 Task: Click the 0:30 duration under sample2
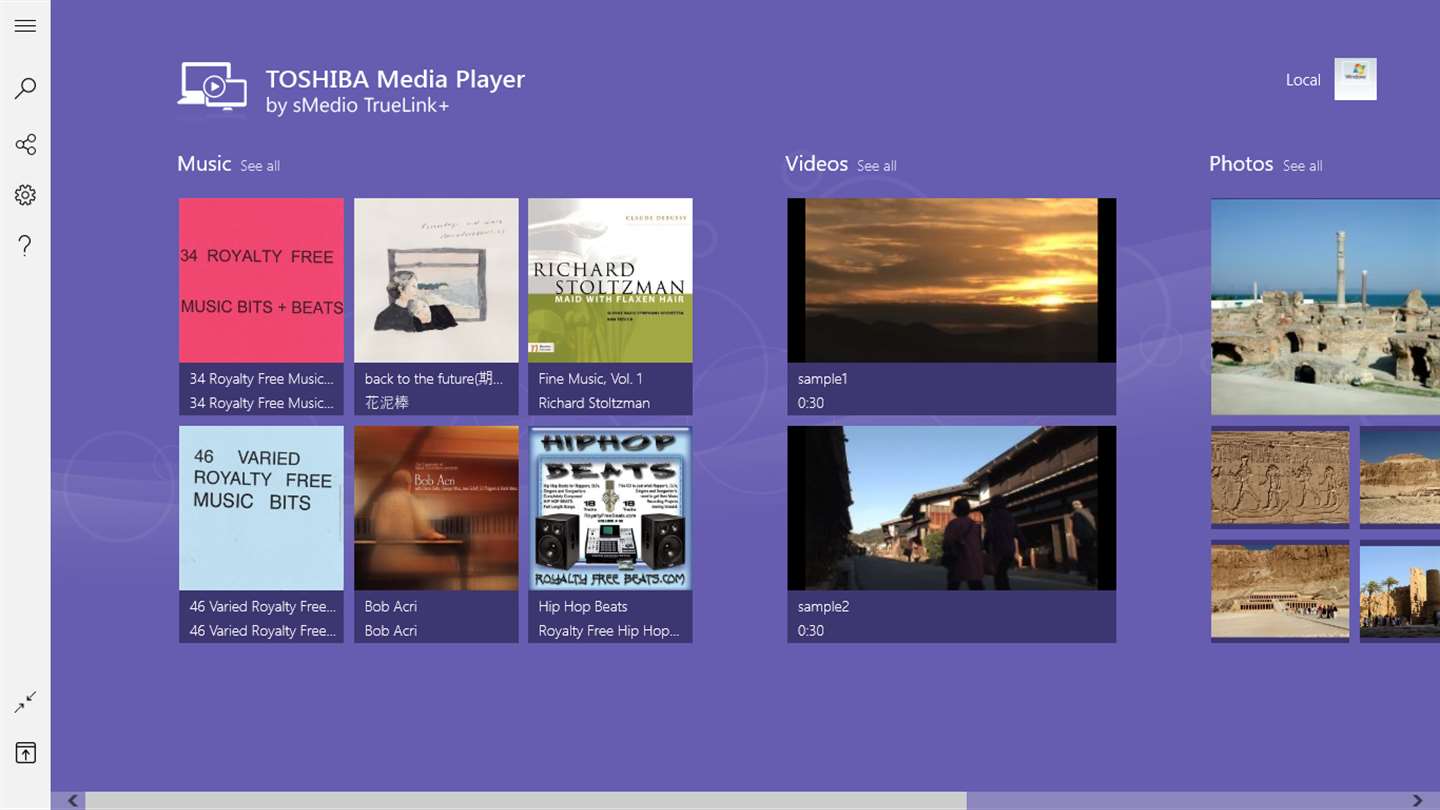pyautogui.click(x=811, y=631)
